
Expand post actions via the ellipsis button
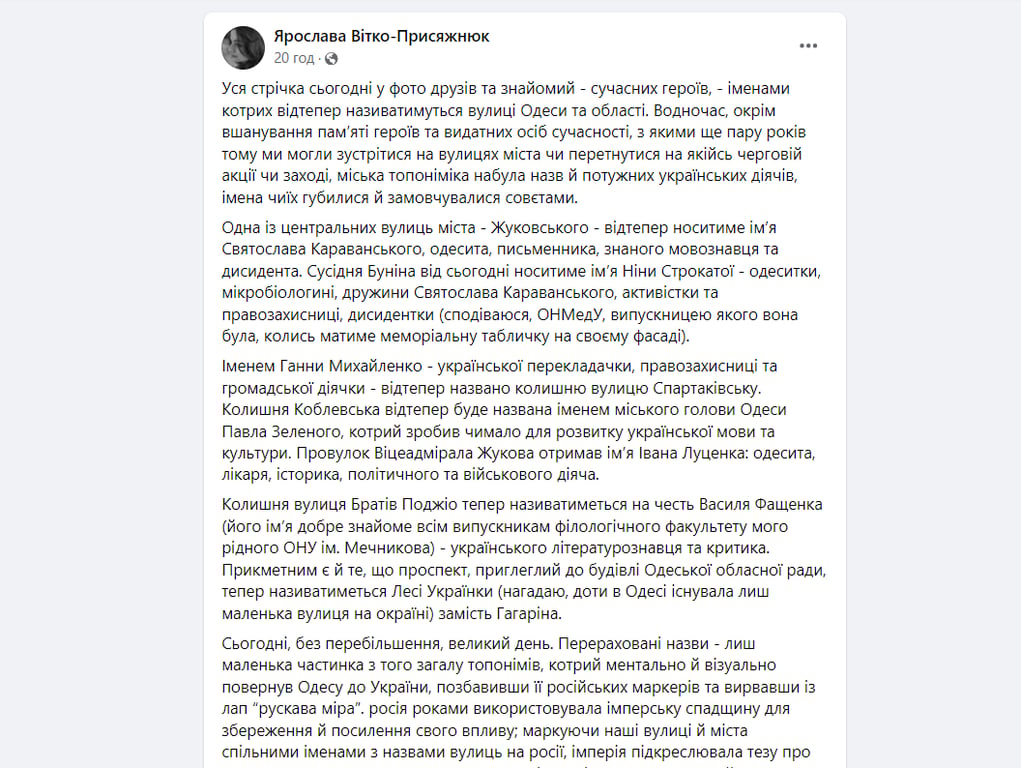[808, 44]
